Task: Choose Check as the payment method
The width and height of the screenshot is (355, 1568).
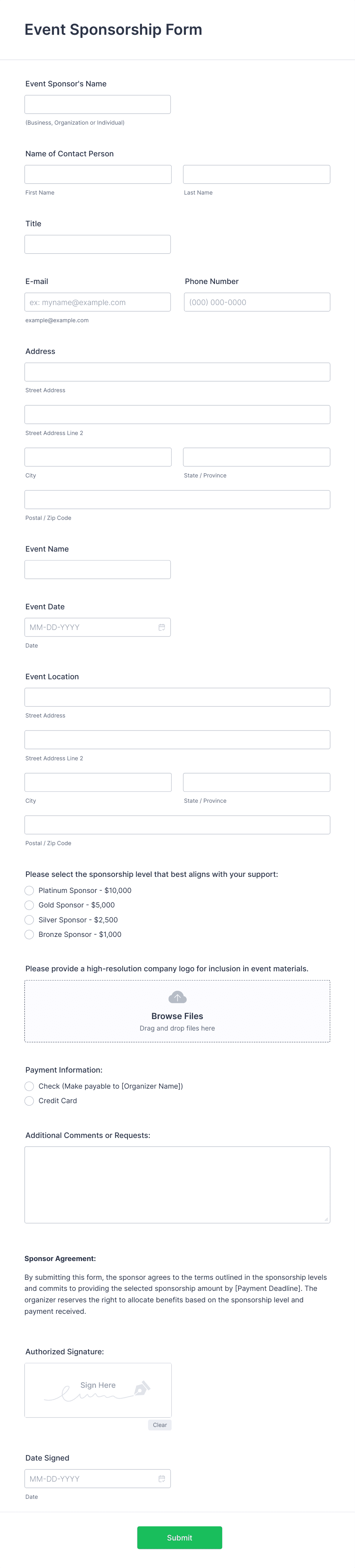Action: point(29,1086)
